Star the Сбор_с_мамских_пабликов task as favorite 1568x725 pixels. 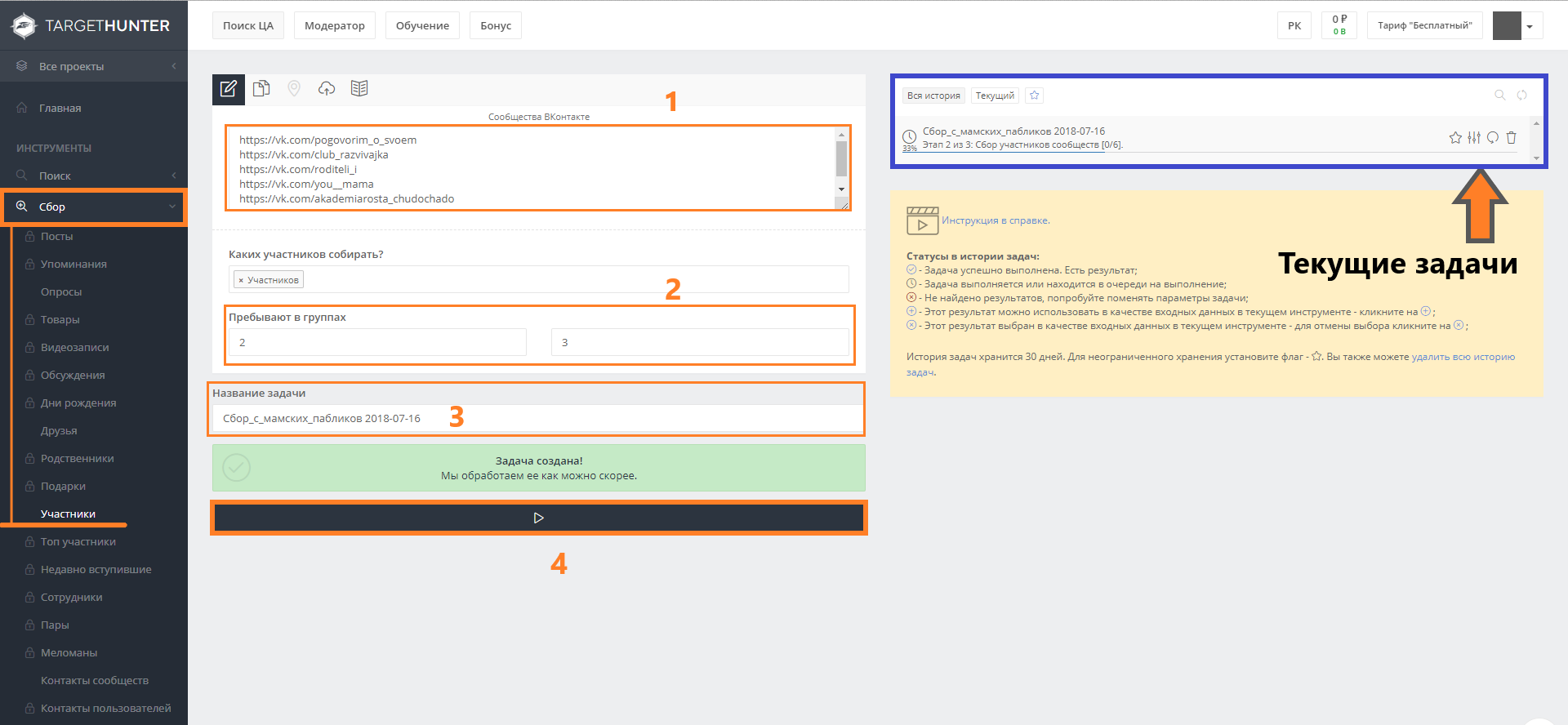click(x=1455, y=138)
